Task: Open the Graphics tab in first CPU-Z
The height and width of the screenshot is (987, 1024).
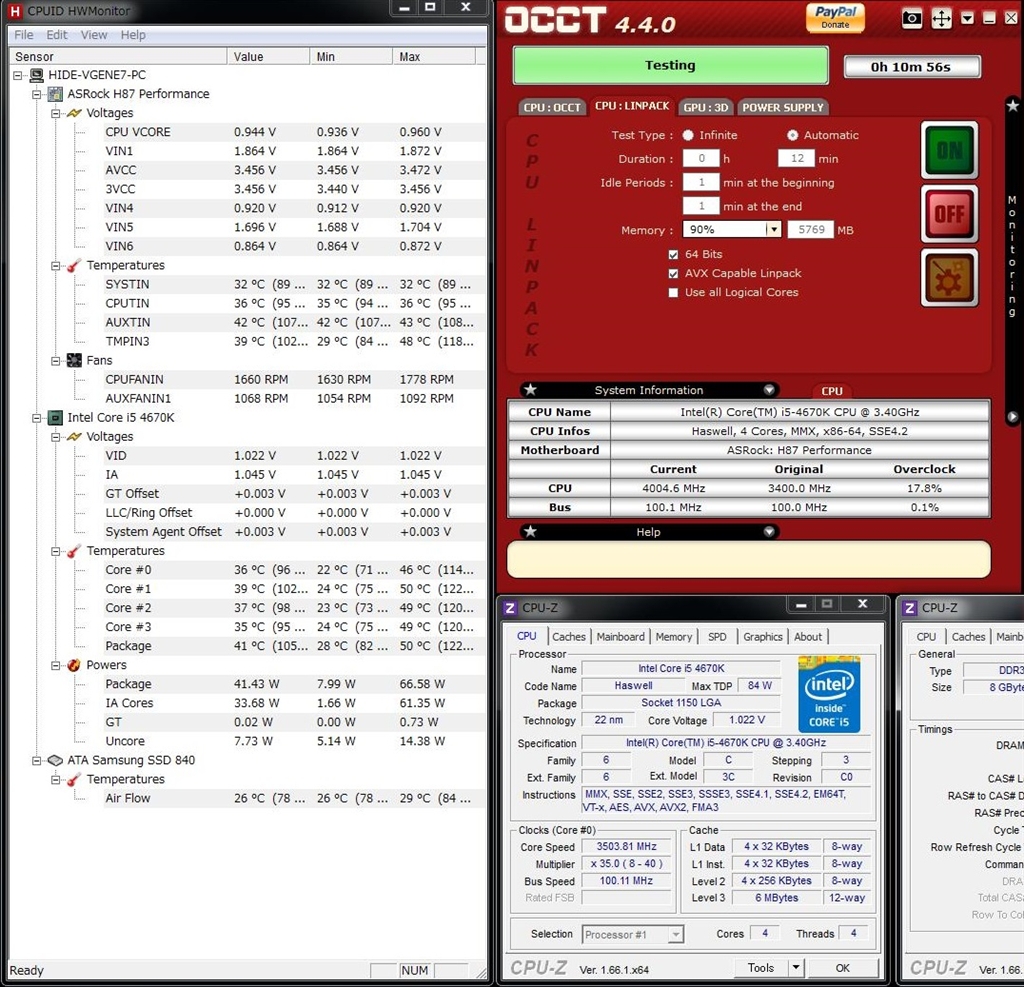Action: click(762, 637)
